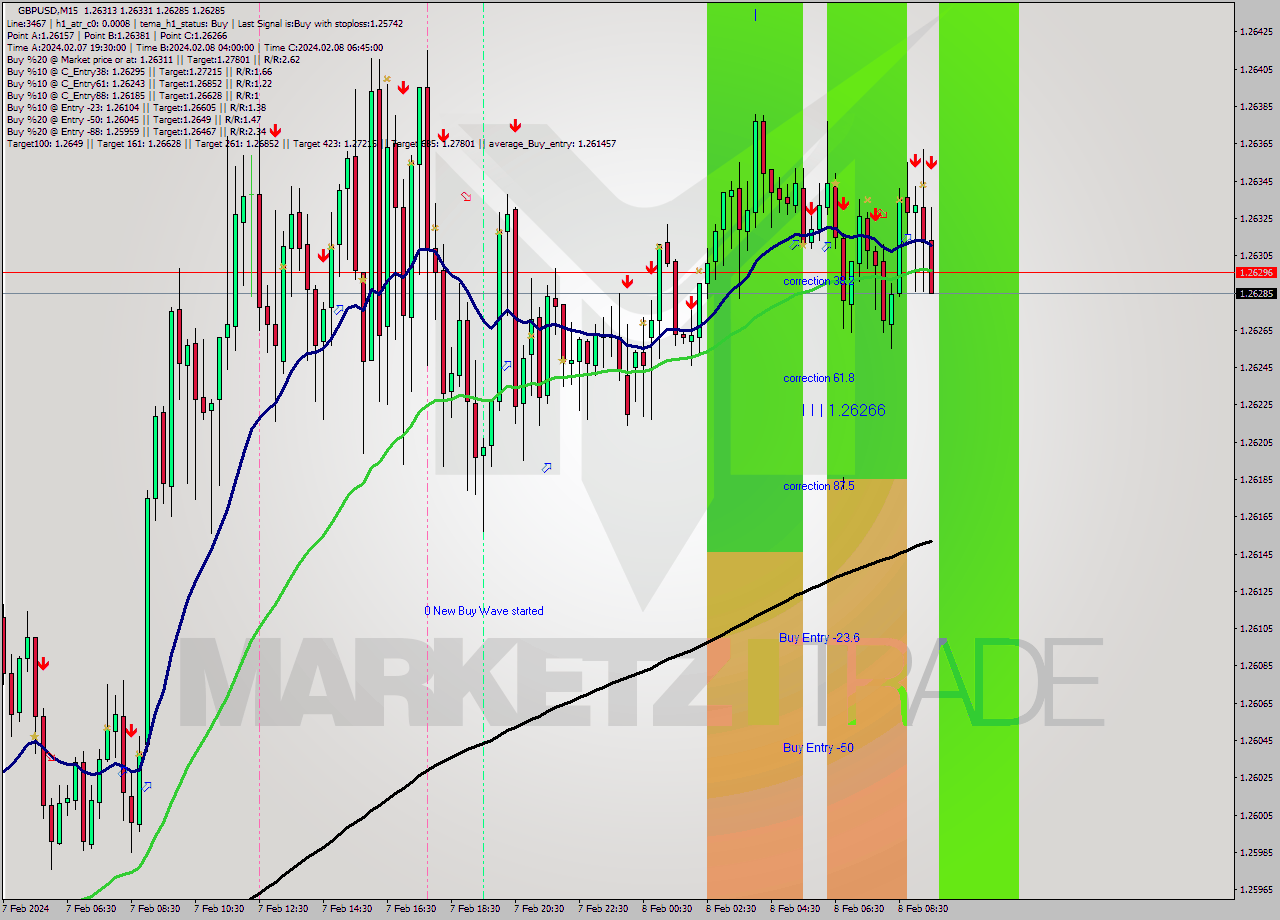This screenshot has height=920, width=1280.
Task: Click the 1.26125 price axis value
Action: point(1256,591)
